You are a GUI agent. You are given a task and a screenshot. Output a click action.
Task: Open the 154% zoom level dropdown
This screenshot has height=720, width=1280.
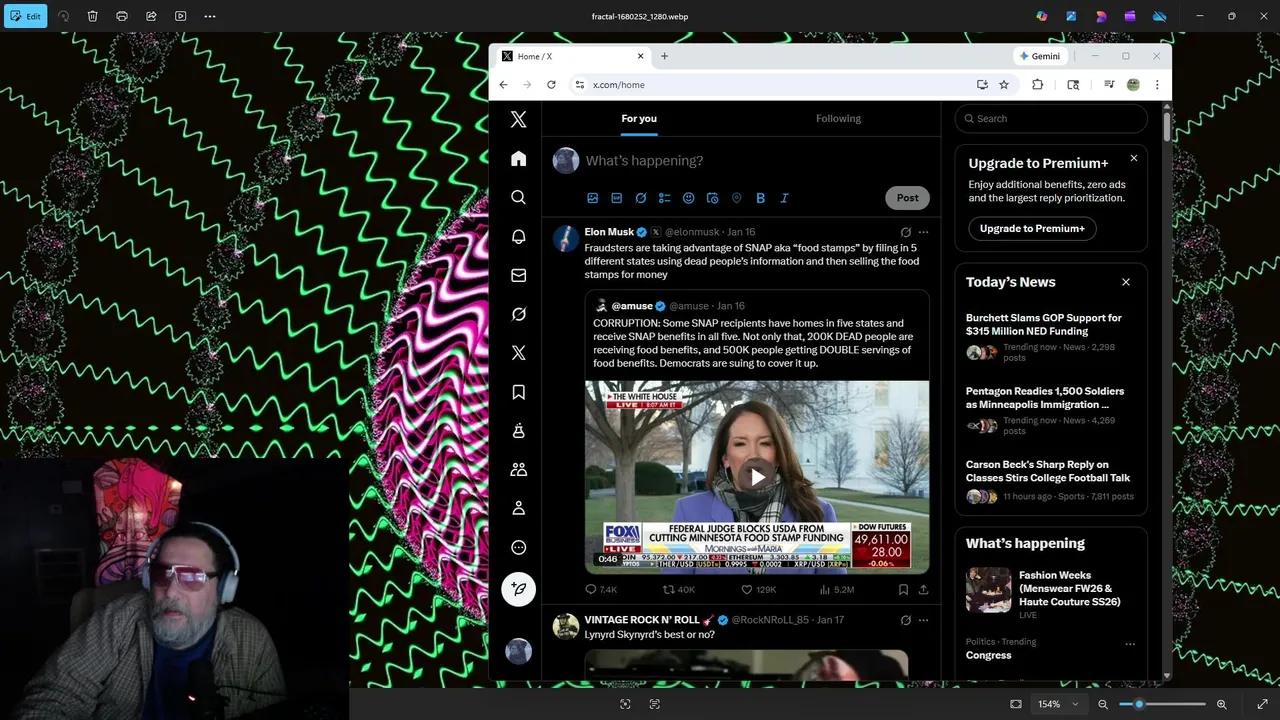[x=1058, y=704]
